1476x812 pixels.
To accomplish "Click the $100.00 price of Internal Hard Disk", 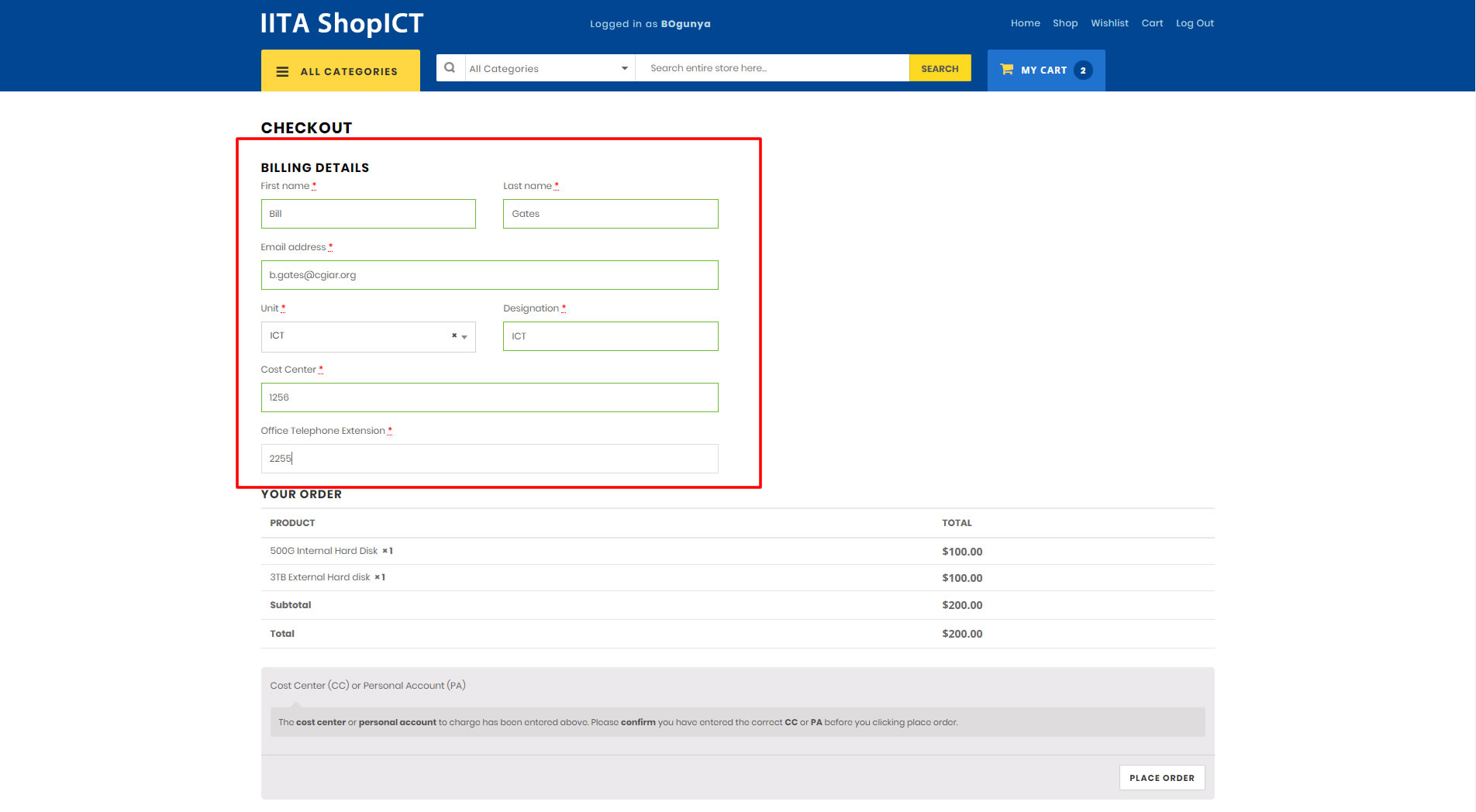I will 962,552.
